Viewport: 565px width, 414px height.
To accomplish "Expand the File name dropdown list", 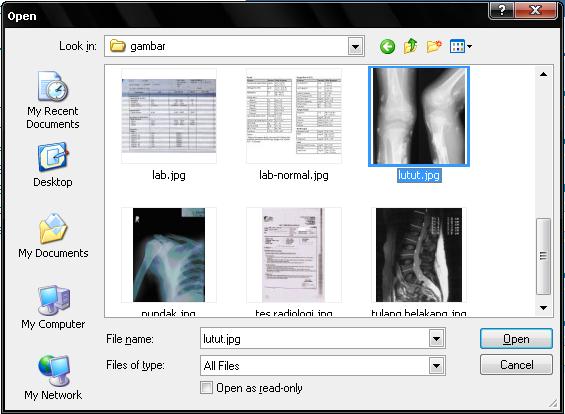I will click(x=436, y=339).
